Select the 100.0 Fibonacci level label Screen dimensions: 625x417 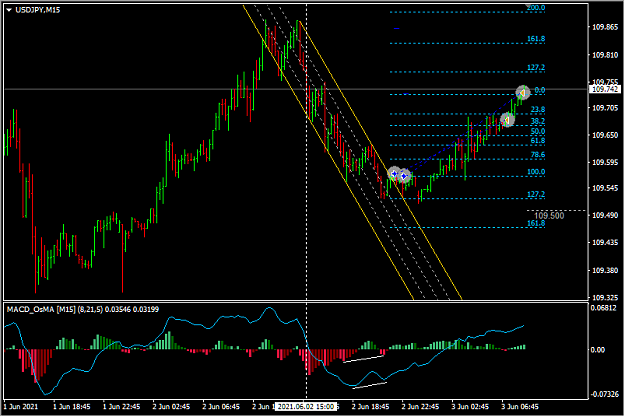point(536,172)
